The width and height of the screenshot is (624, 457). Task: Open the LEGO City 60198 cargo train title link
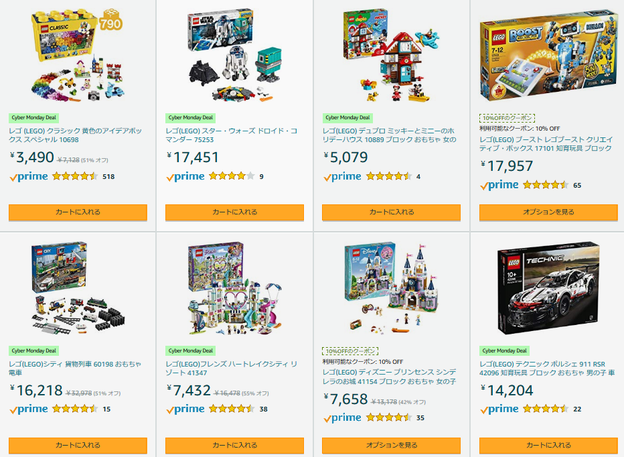pos(75,368)
